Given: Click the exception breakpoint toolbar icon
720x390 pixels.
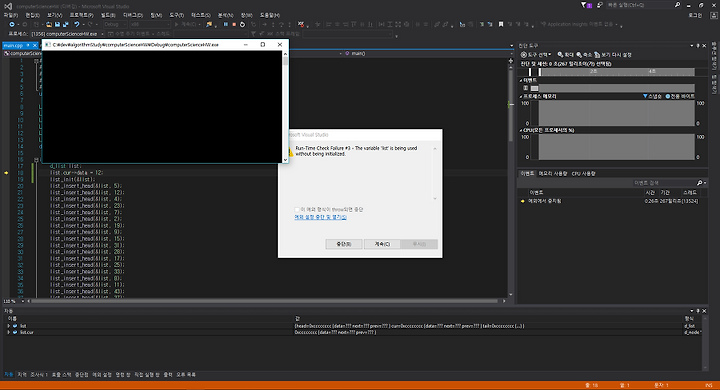Looking at the screenshot, I should [301, 24].
